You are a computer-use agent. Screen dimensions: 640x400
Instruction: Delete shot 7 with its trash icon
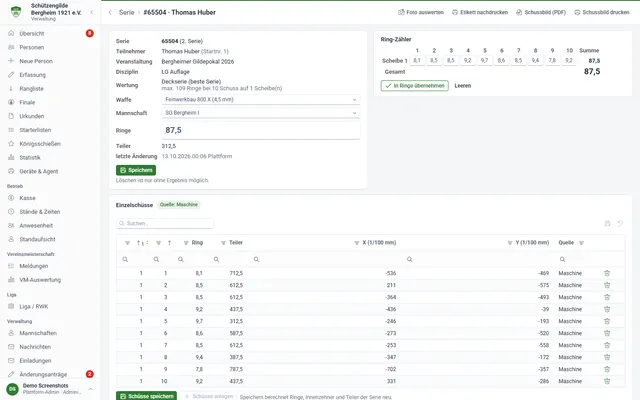(607, 345)
